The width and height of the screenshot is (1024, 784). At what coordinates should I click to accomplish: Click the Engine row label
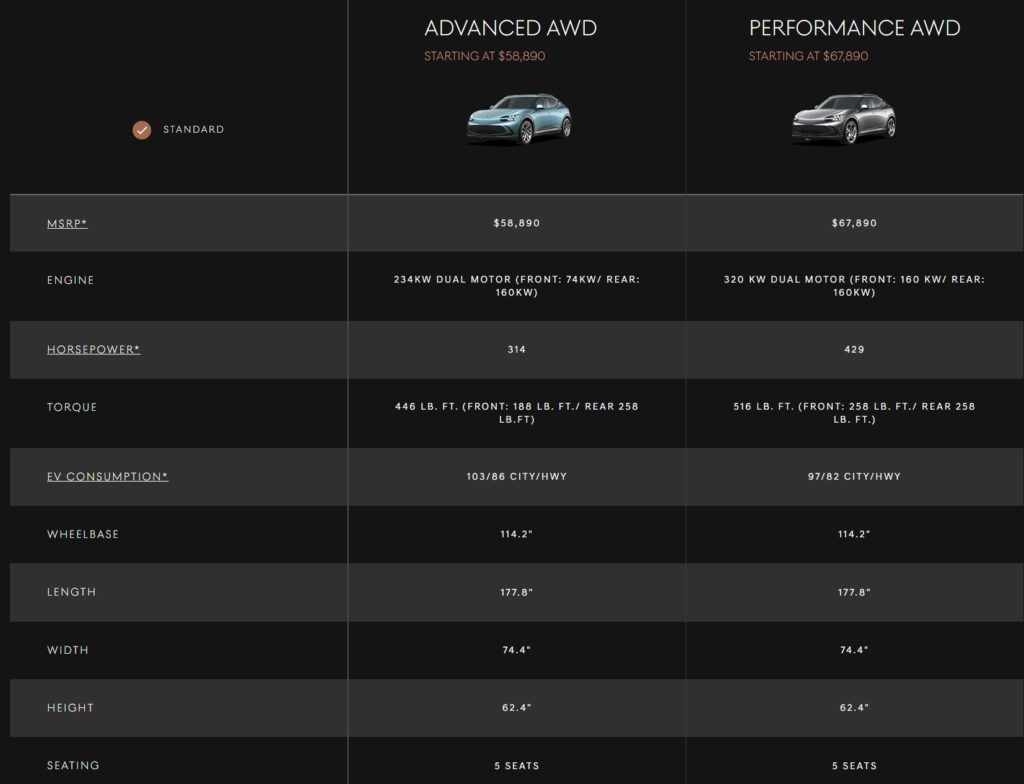pyautogui.click(x=70, y=281)
